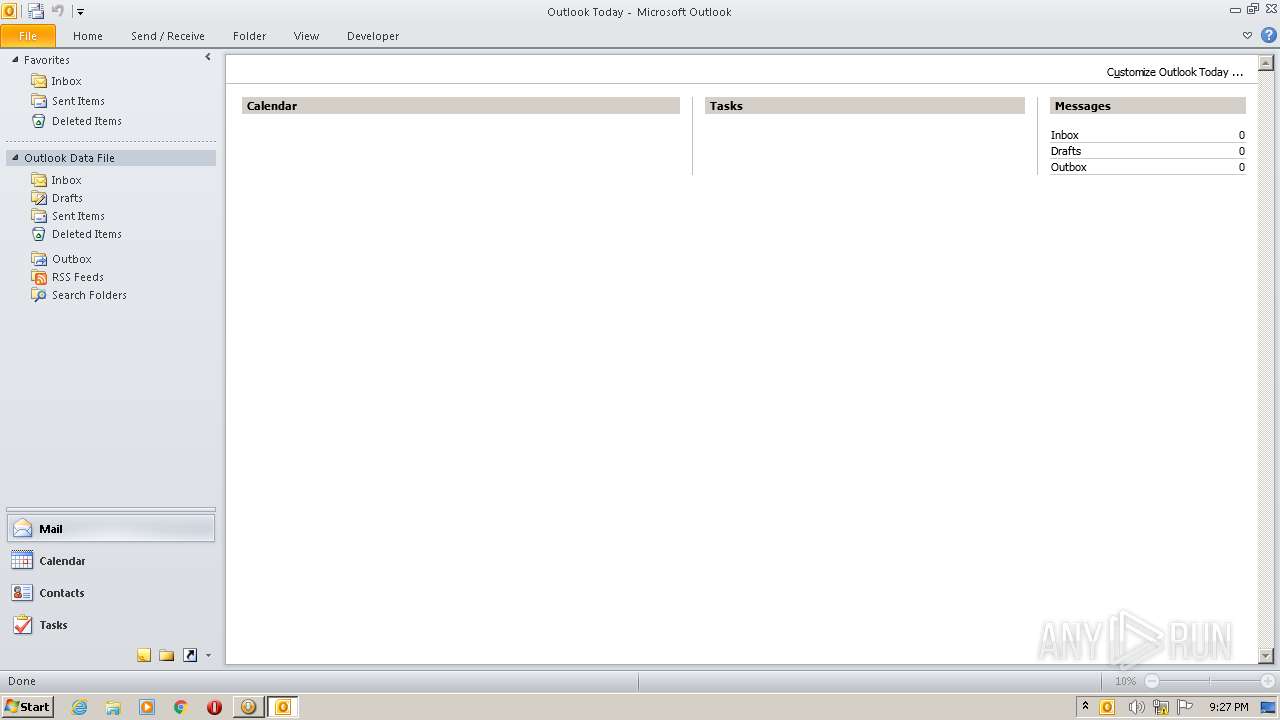Click the Drafts folder icon
1280x720 pixels.
pyautogui.click(x=39, y=198)
